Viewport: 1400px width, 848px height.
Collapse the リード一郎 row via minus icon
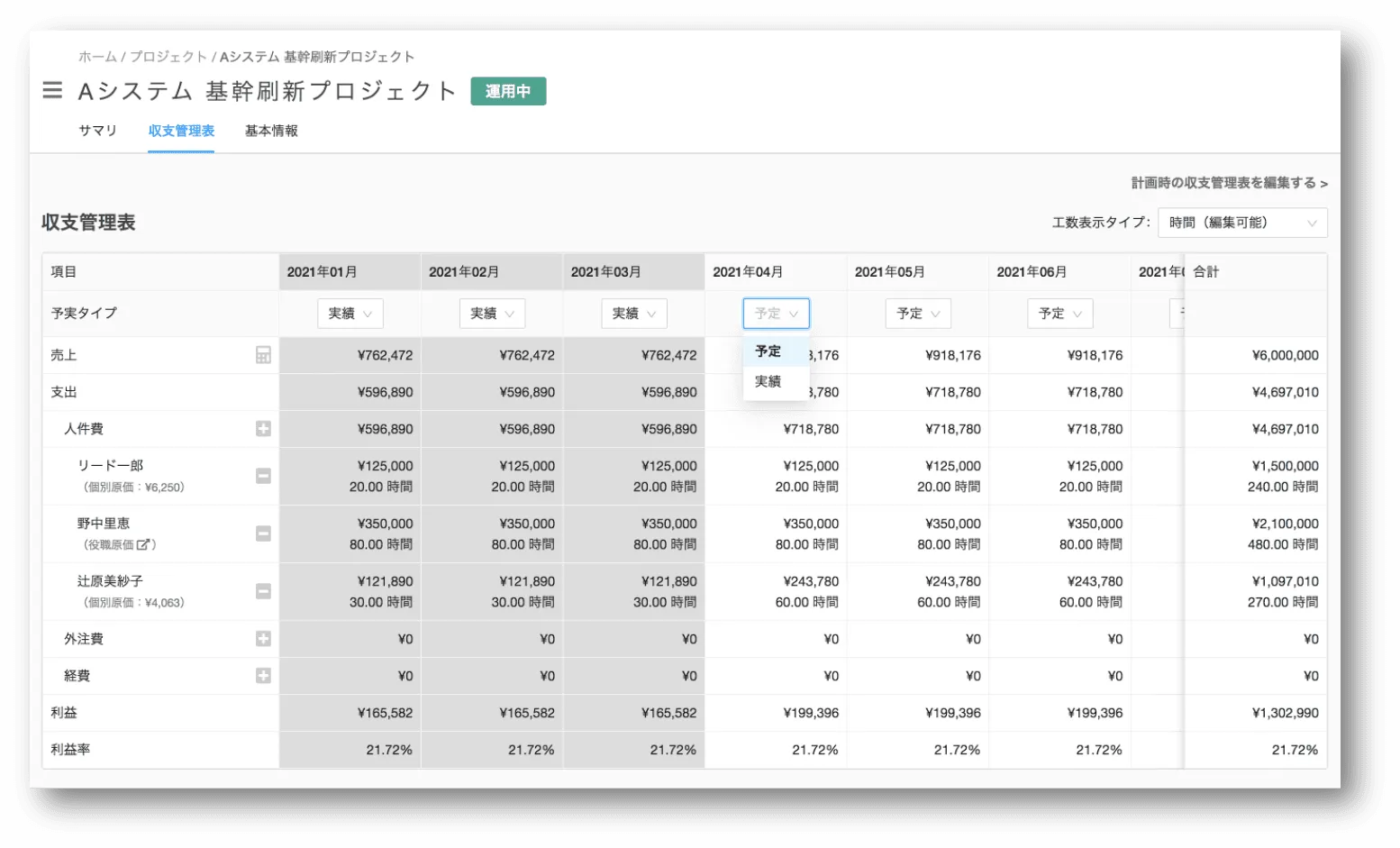(262, 476)
